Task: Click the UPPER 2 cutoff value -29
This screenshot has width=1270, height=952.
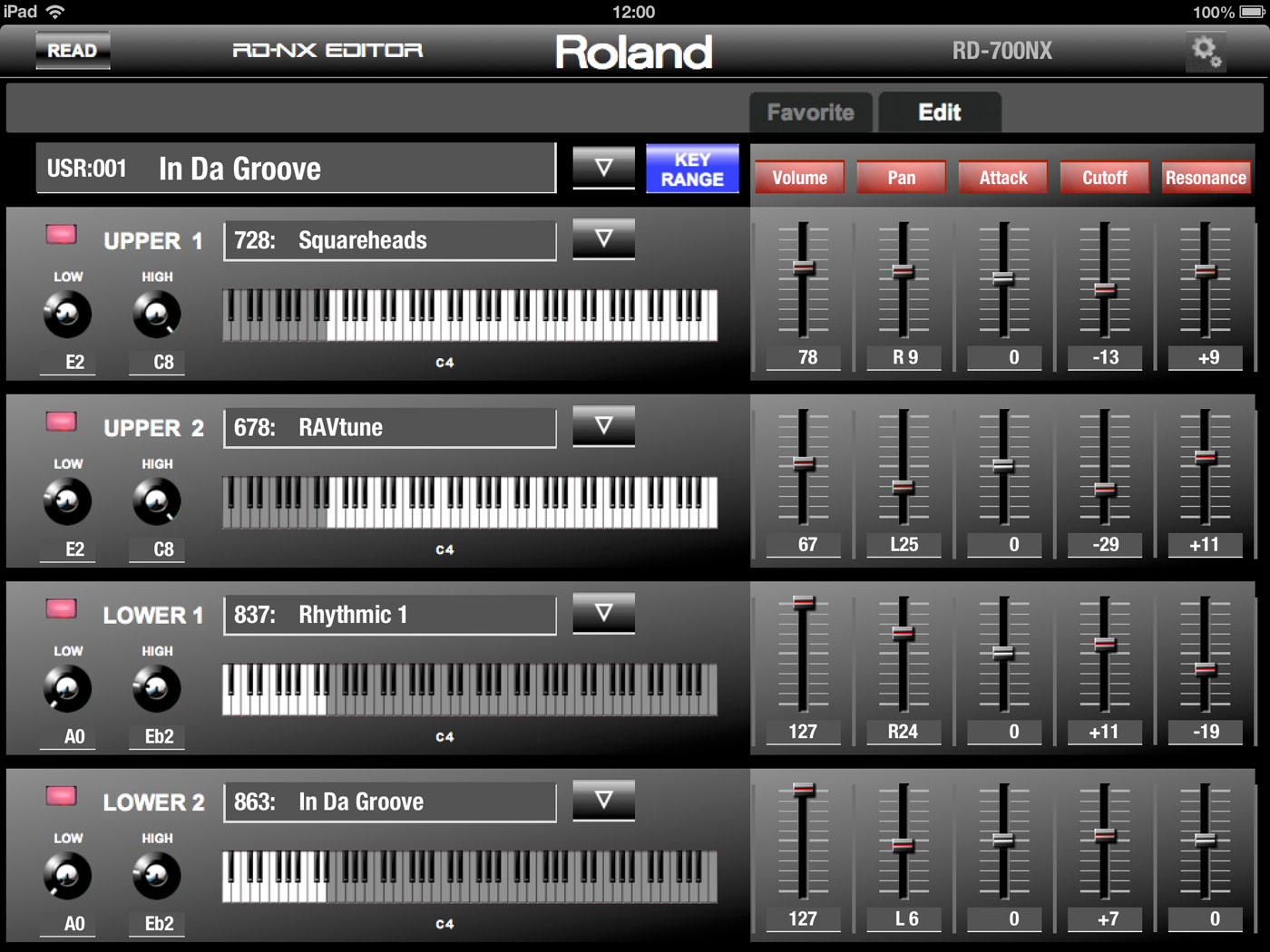Action: pyautogui.click(x=1105, y=545)
